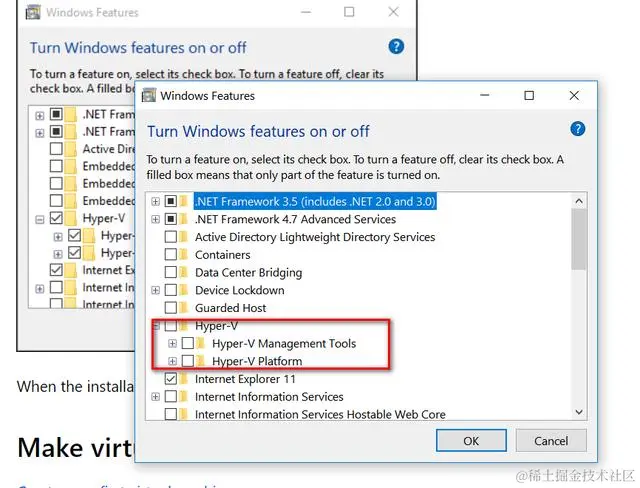
Task: Click folder icon beside Internet Explorer 11 in front dialog
Action: click(x=184, y=379)
